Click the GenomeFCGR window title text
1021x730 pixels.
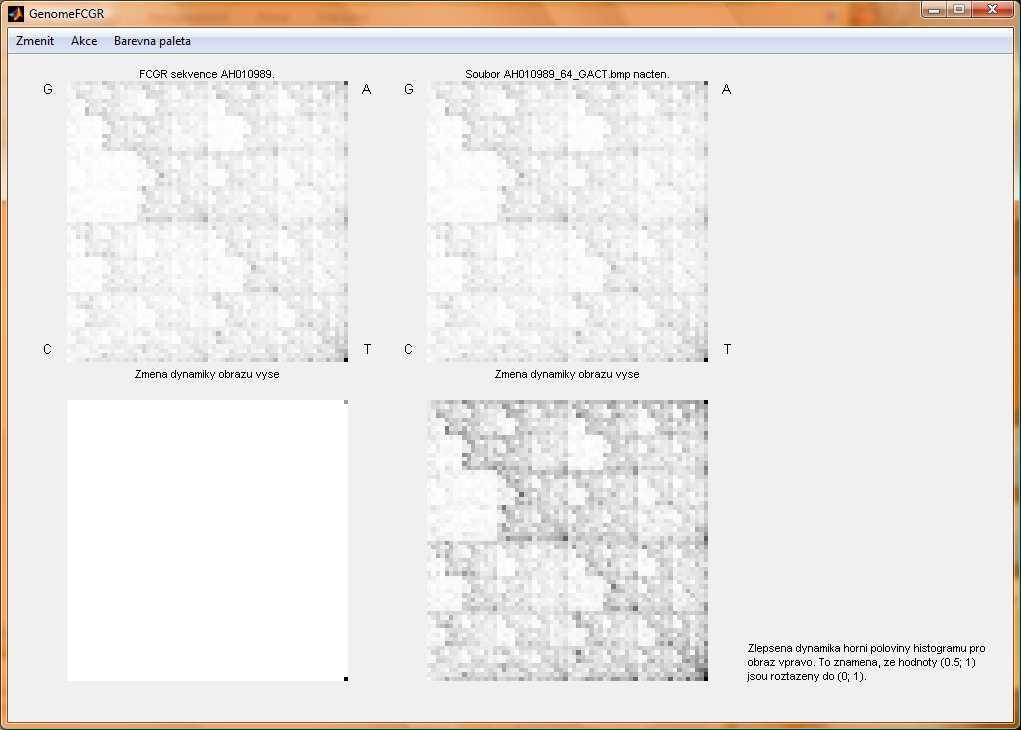coord(66,14)
